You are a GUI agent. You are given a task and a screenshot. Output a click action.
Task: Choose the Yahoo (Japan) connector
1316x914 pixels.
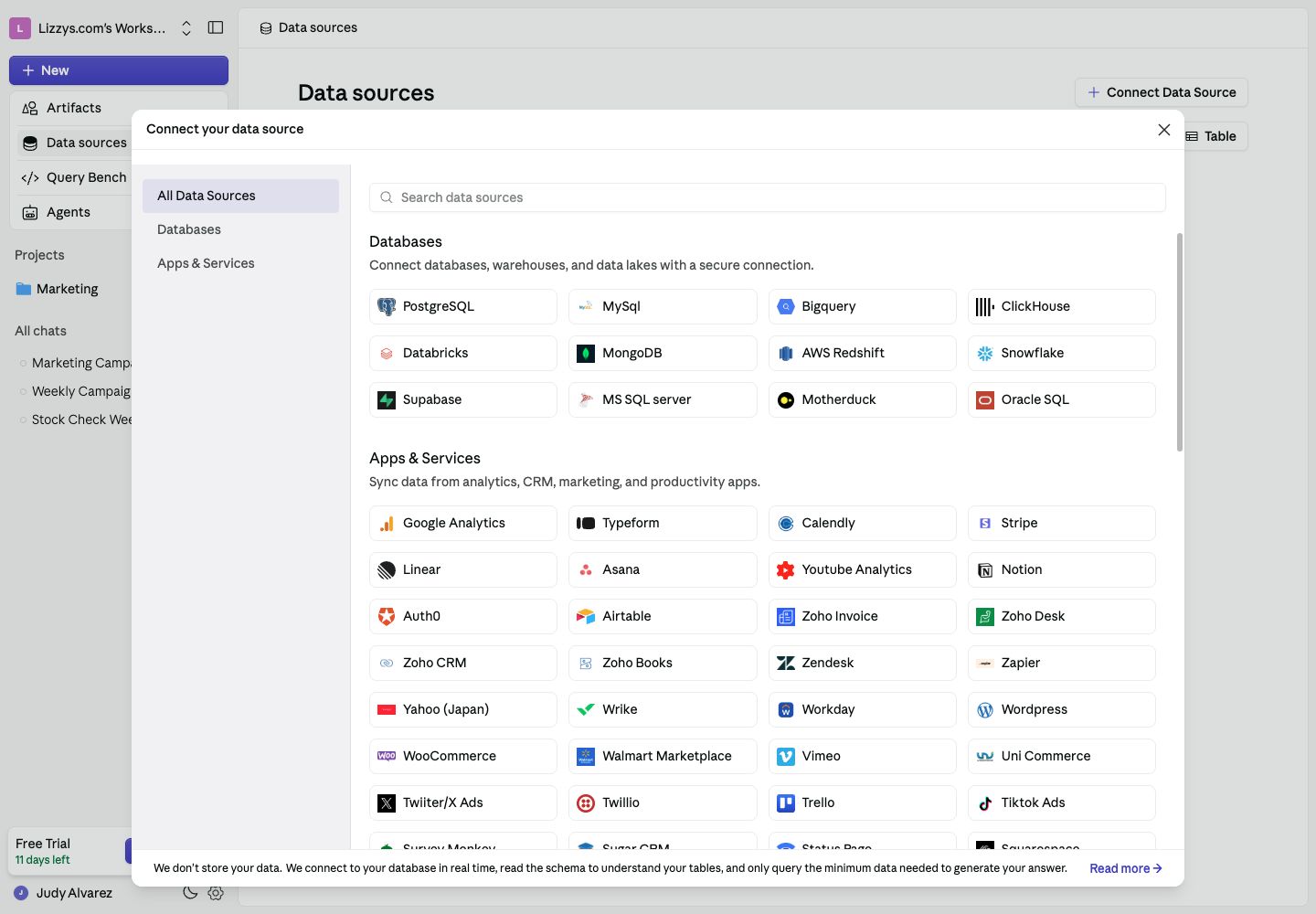pyautogui.click(x=463, y=710)
